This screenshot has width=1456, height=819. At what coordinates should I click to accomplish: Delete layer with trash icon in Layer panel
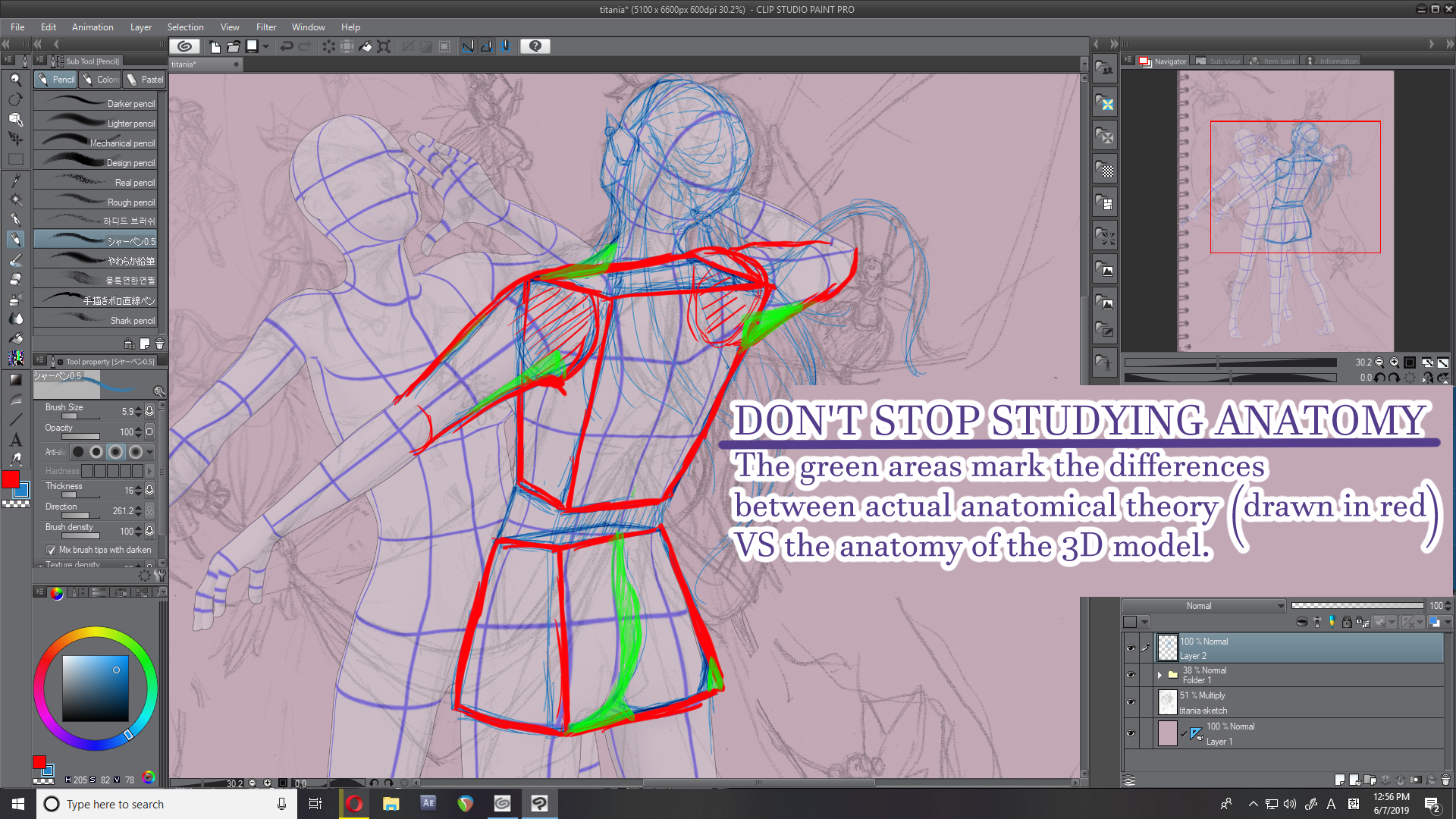[x=1445, y=780]
